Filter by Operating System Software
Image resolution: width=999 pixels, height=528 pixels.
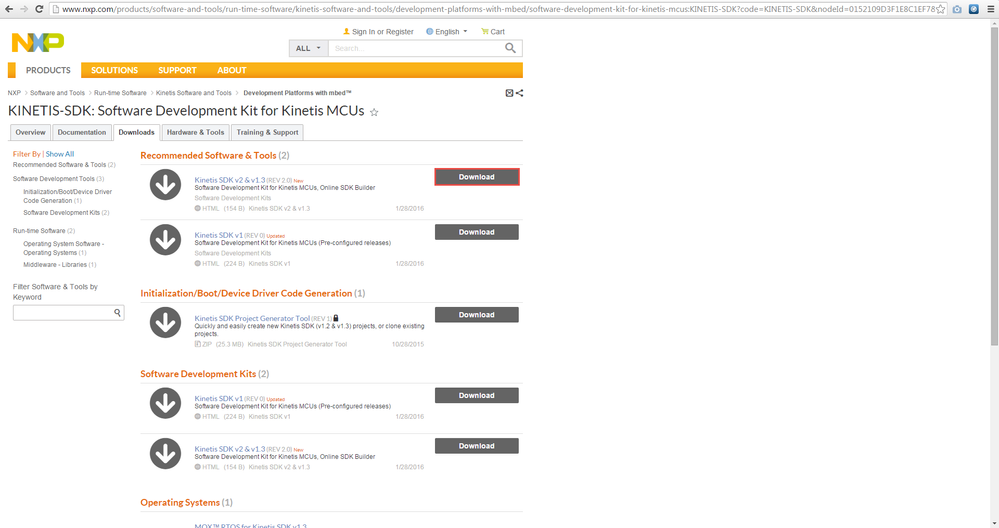(x=64, y=248)
